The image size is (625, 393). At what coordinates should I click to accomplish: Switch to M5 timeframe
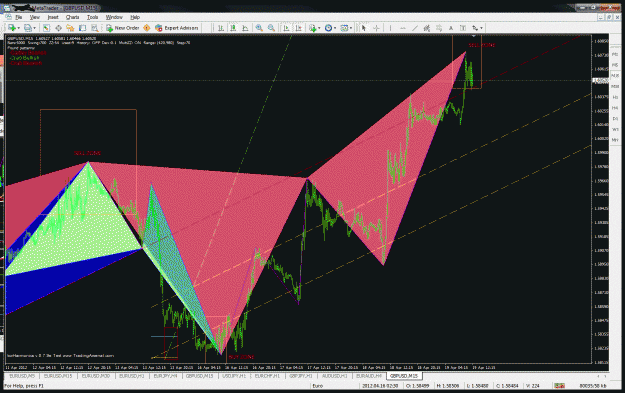(x=615, y=65)
